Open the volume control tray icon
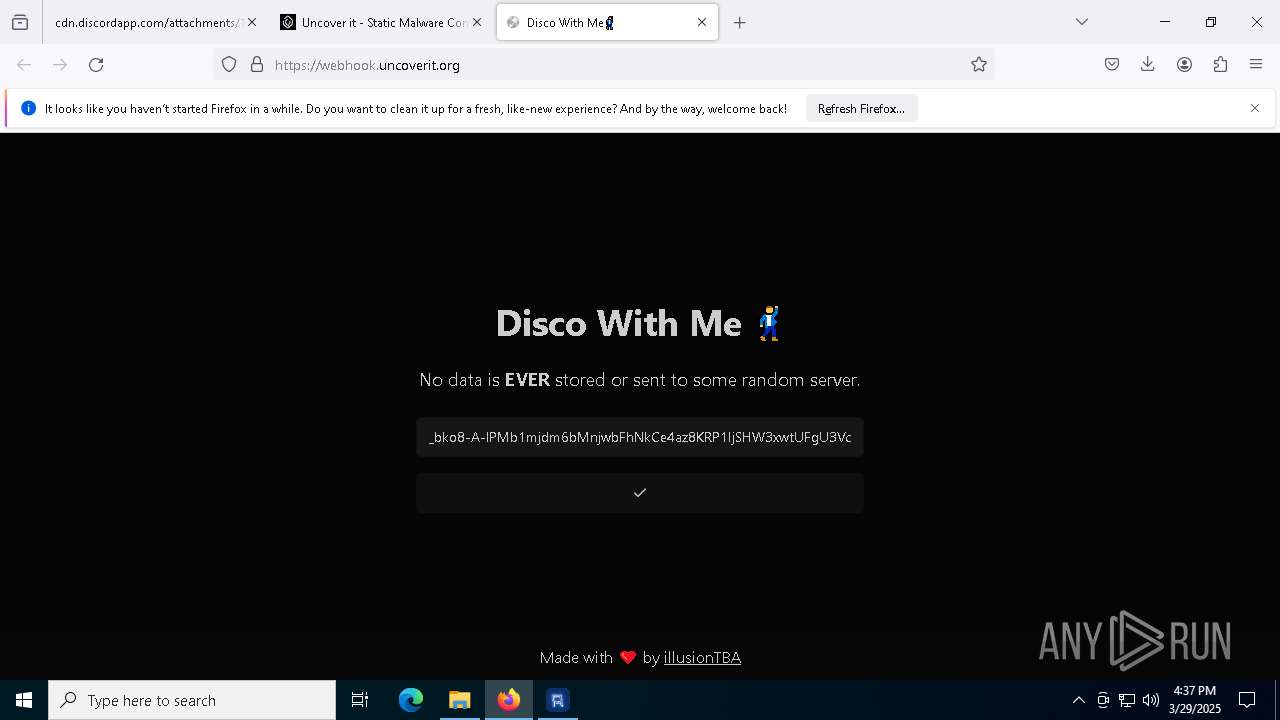 pos(1151,700)
